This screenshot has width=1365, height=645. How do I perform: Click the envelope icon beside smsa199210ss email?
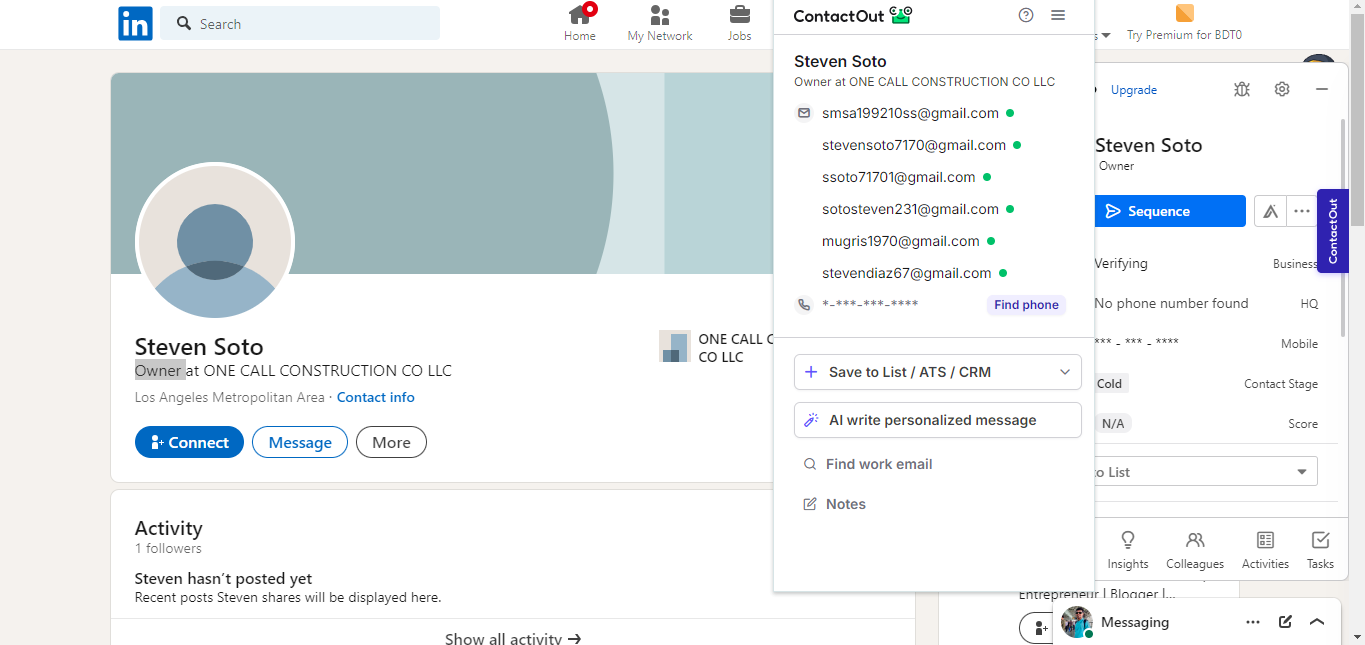coord(804,113)
